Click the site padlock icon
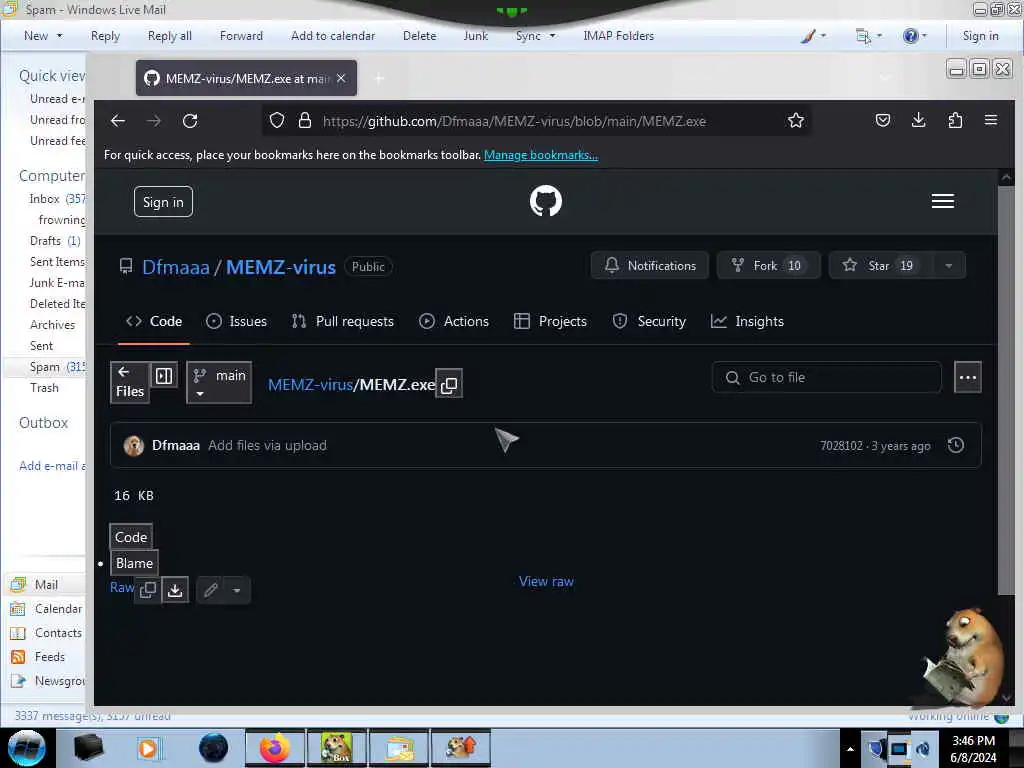This screenshot has height=768, width=1024. click(304, 121)
